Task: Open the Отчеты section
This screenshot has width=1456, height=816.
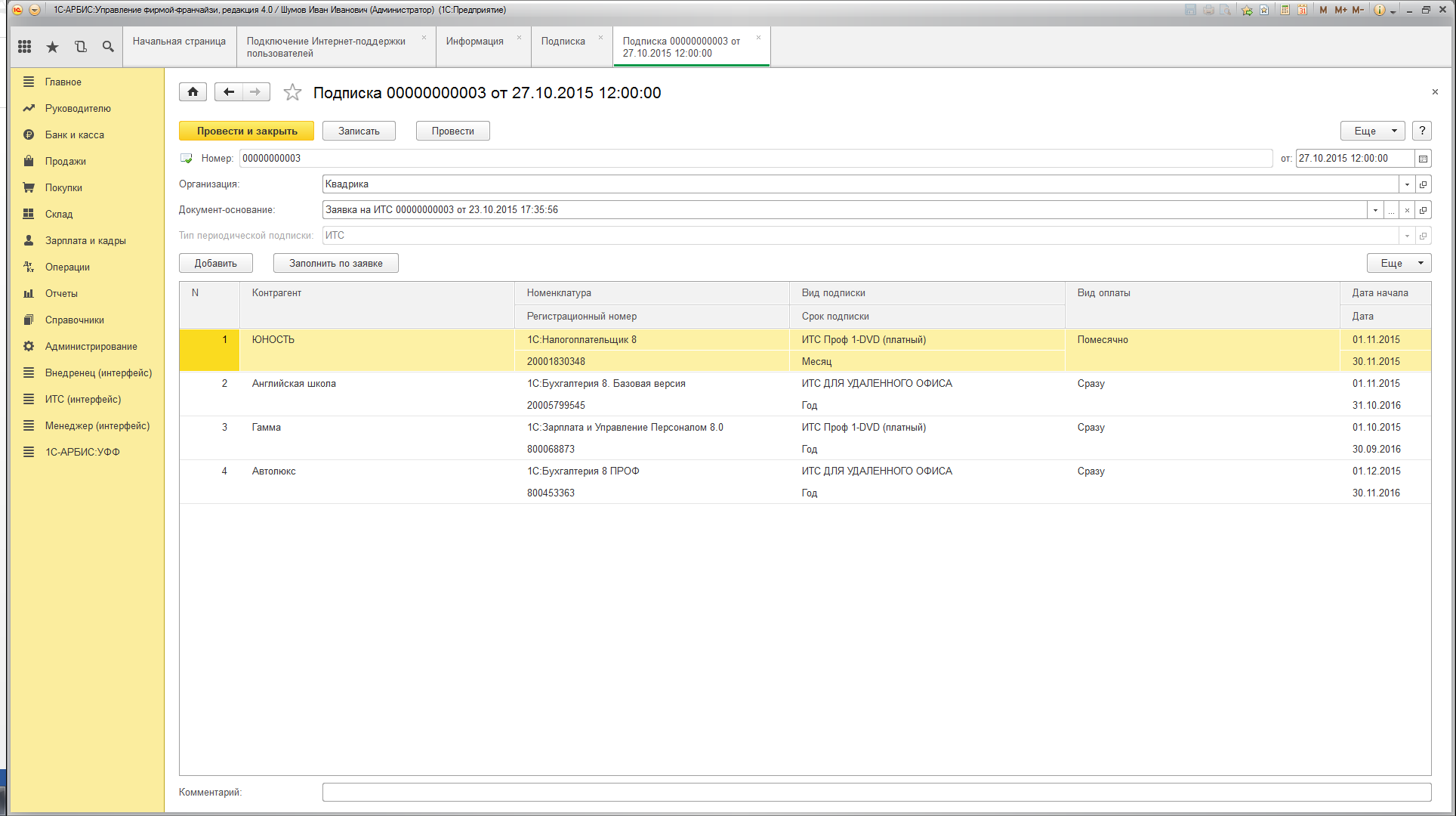Action: (61, 293)
